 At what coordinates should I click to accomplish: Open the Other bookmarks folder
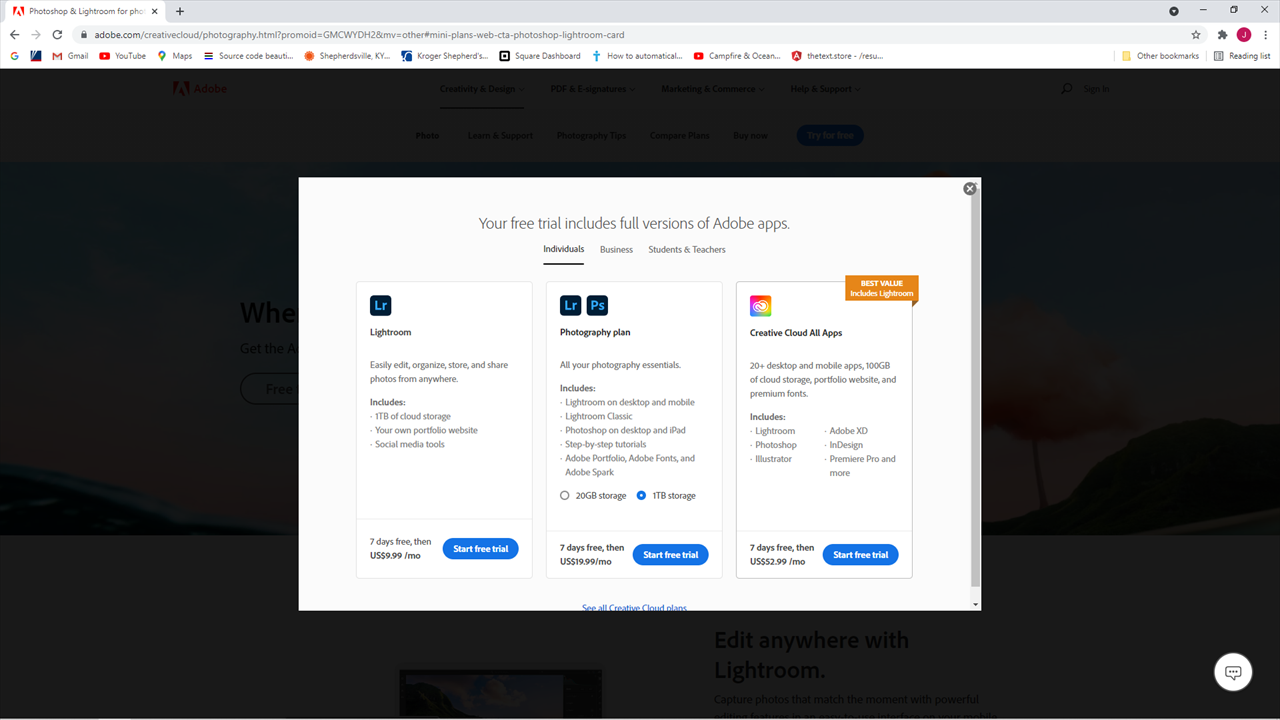(x=1160, y=56)
